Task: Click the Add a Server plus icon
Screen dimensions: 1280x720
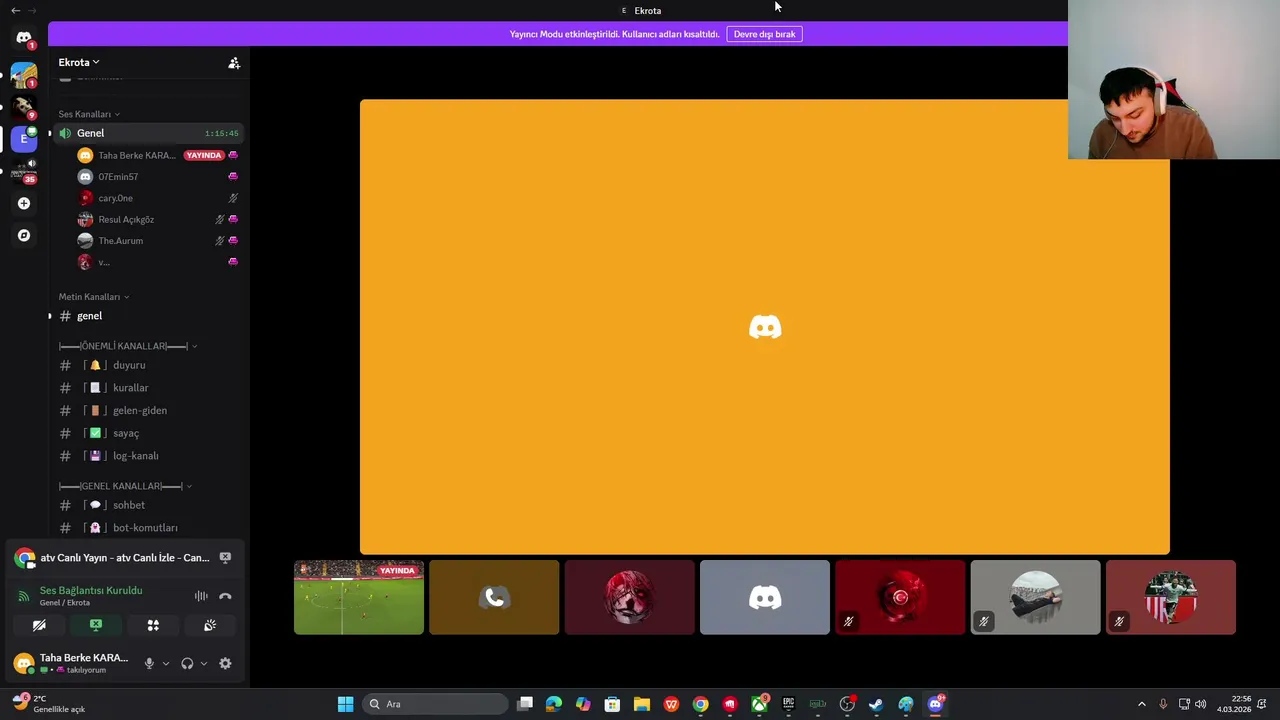Action: pyautogui.click(x=24, y=203)
